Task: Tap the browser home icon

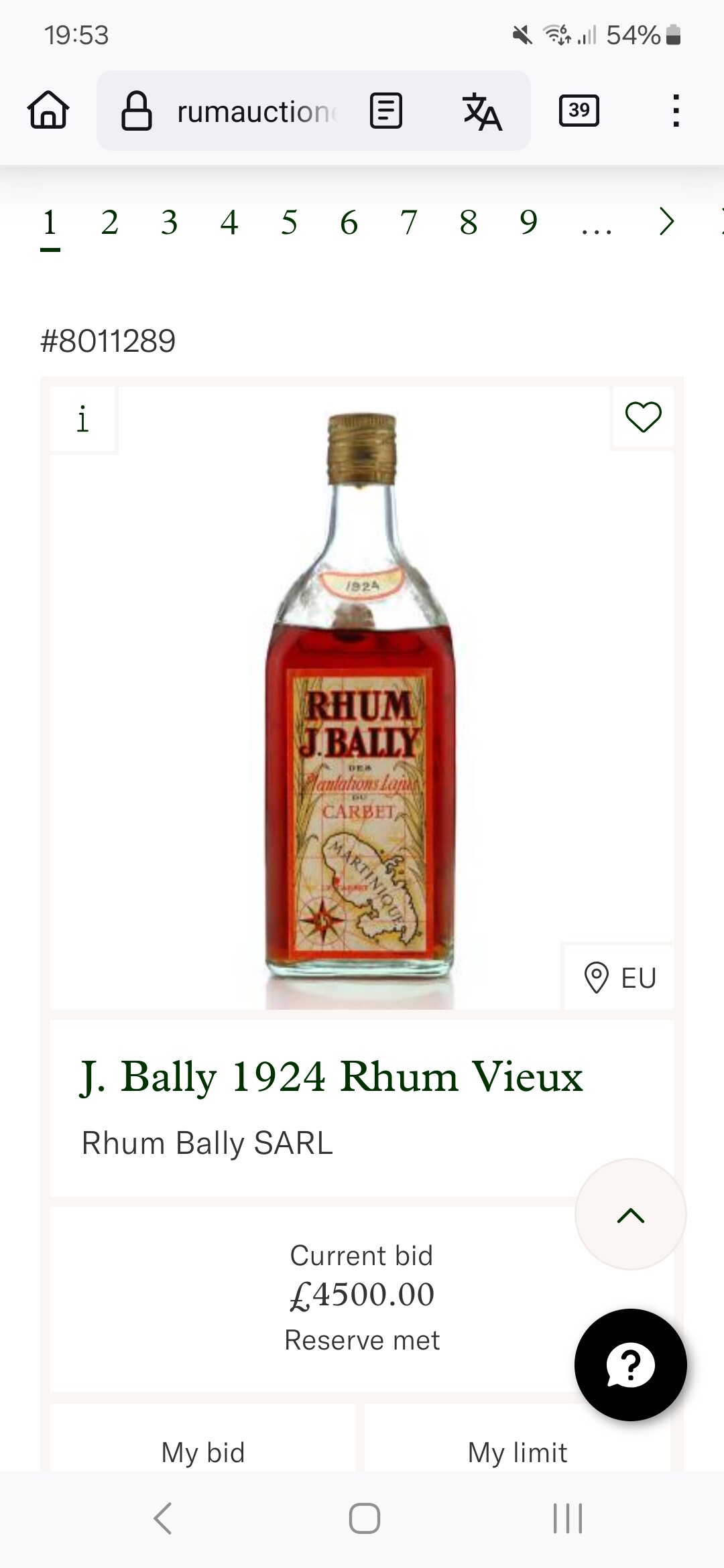Action: point(48,110)
